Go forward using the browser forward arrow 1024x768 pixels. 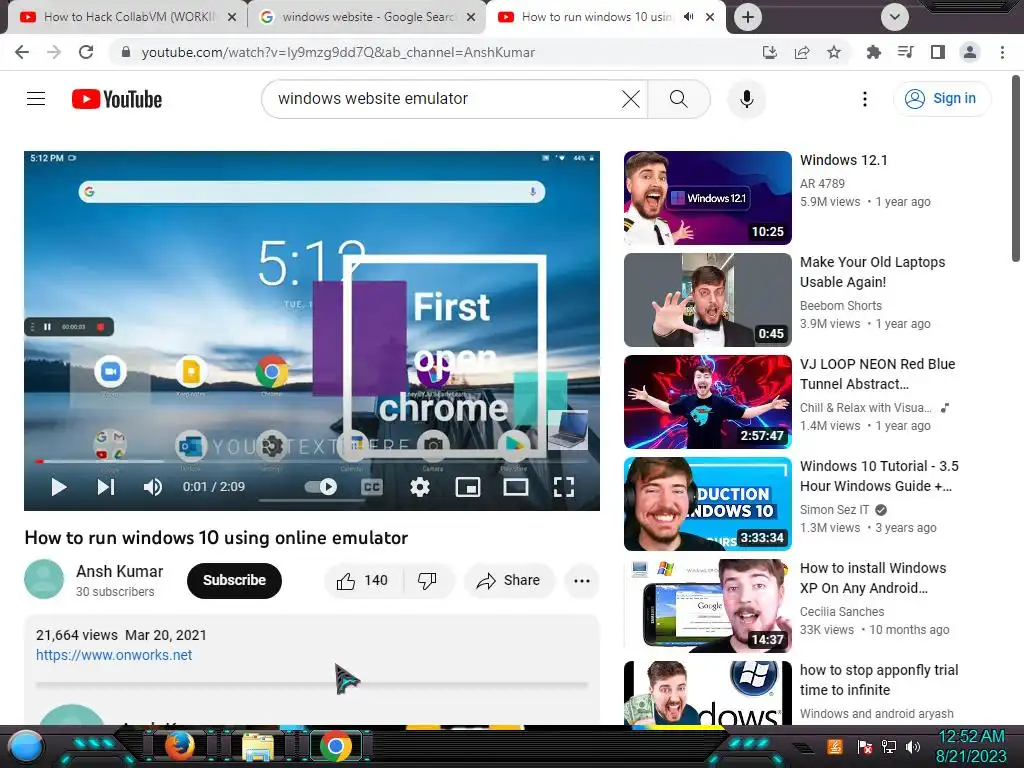point(54,52)
